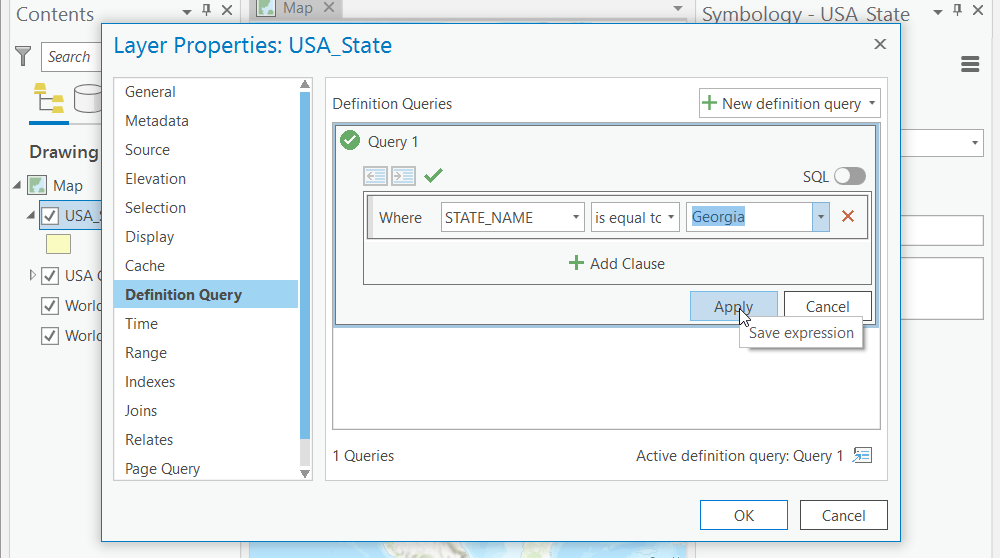Screen dimensions: 1000x558
Task: Open the Cache properties page
Action: pos(145,266)
